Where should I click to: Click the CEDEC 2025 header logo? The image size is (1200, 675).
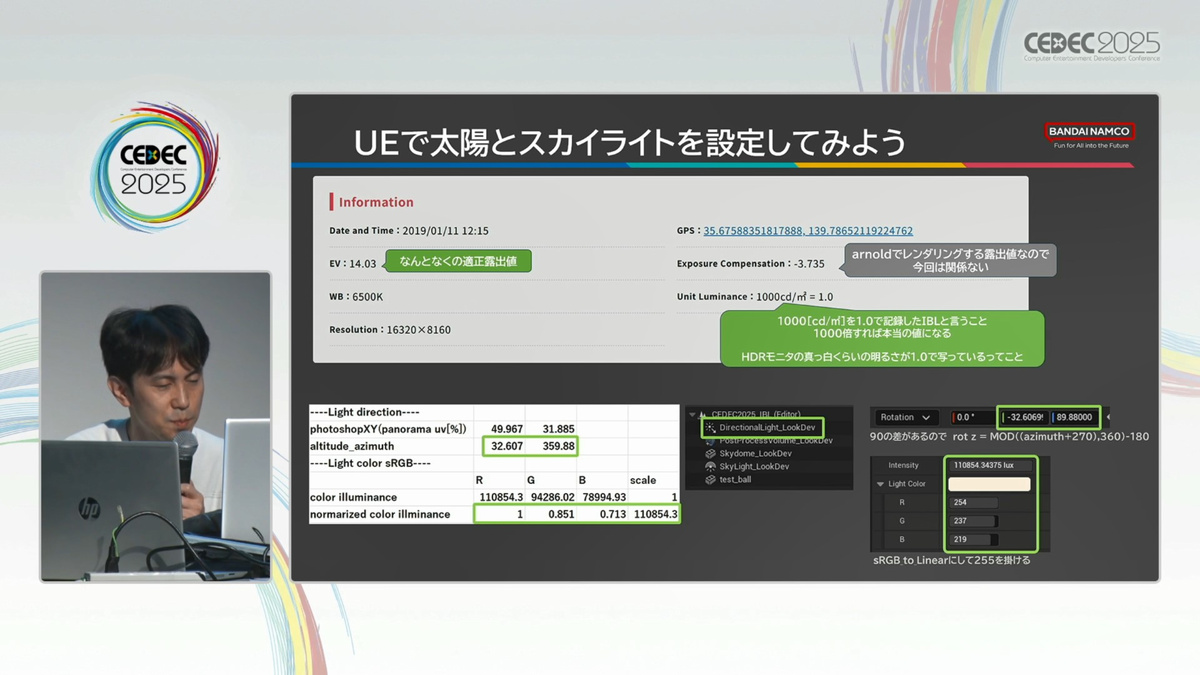point(1092,45)
